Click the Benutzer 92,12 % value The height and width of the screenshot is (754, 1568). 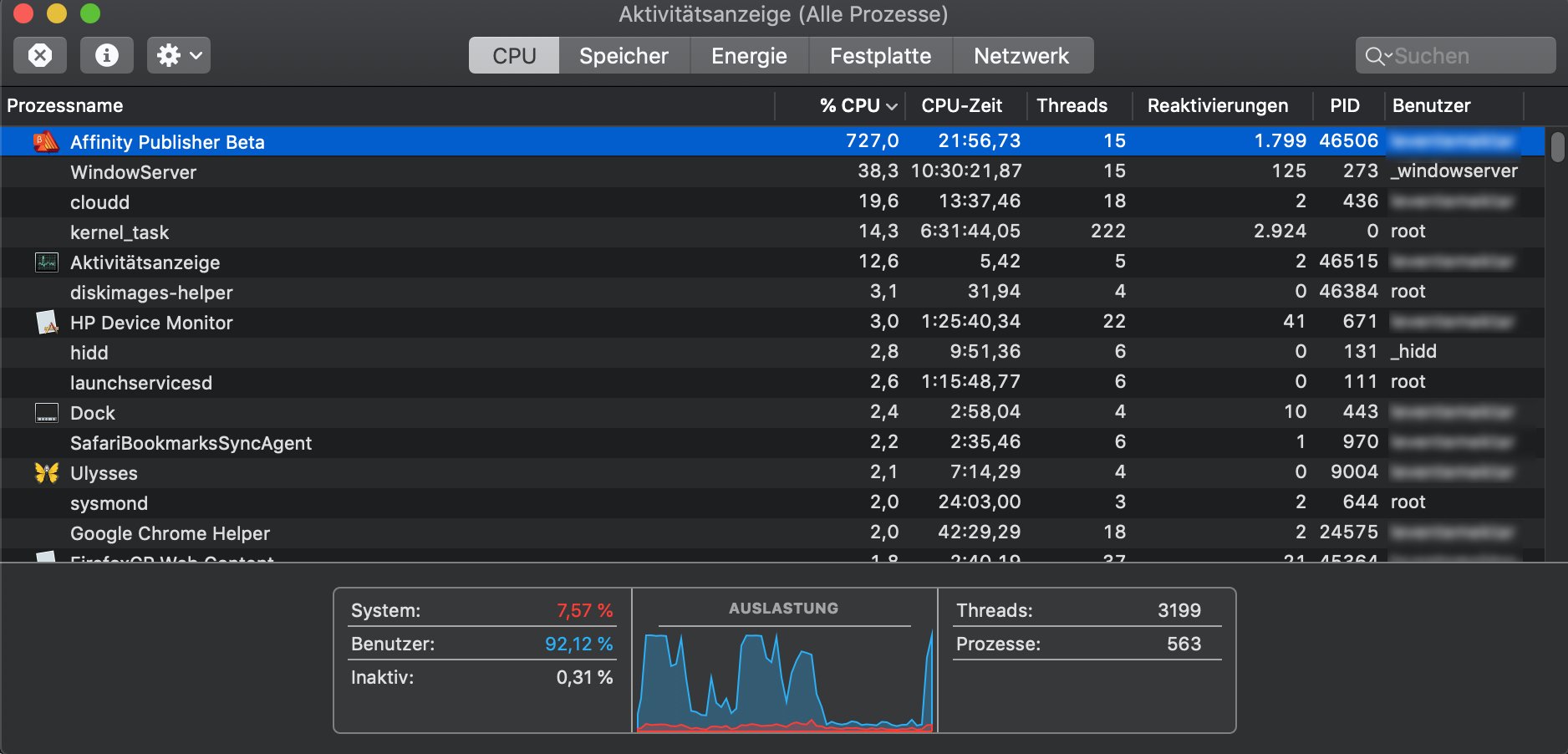579,644
